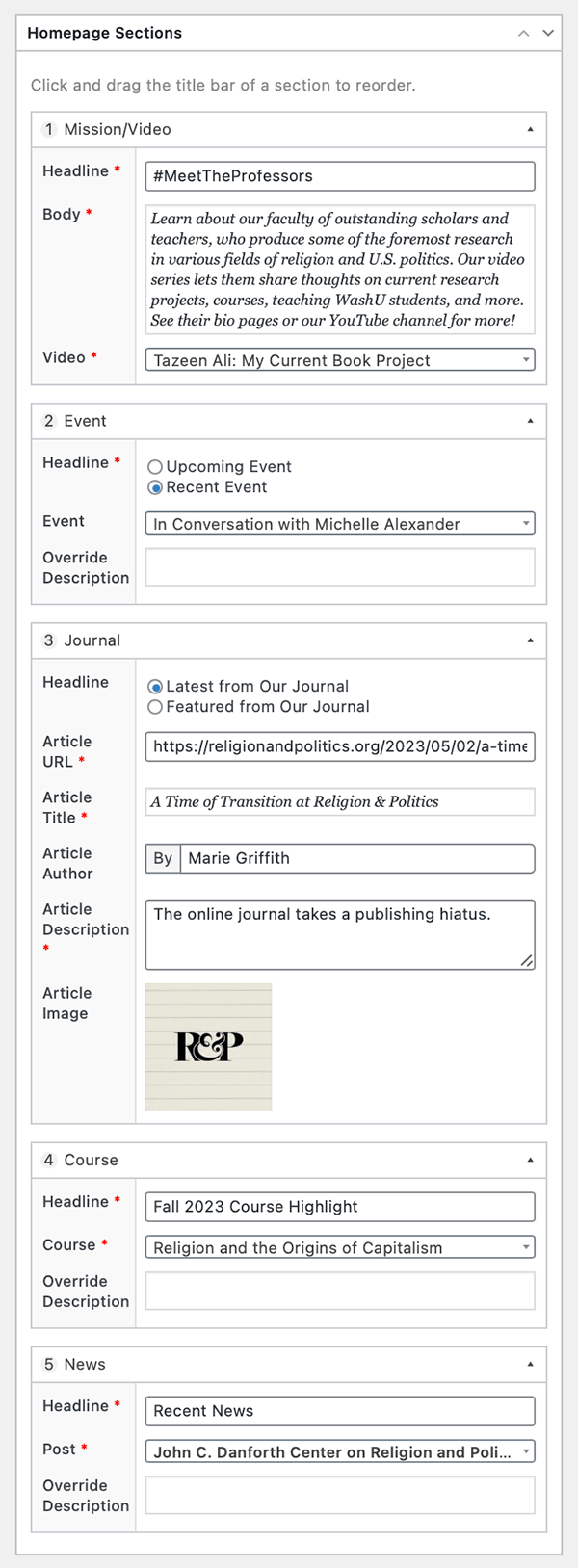Image resolution: width=578 pixels, height=1568 pixels.
Task: Click the Article Image label
Action: pos(66,1004)
